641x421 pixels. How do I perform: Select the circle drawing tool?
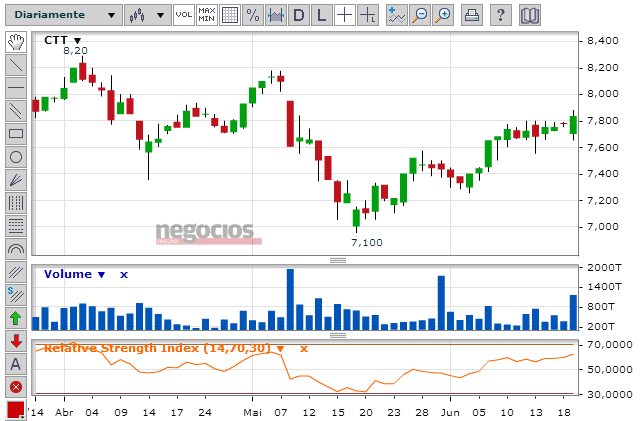16,157
